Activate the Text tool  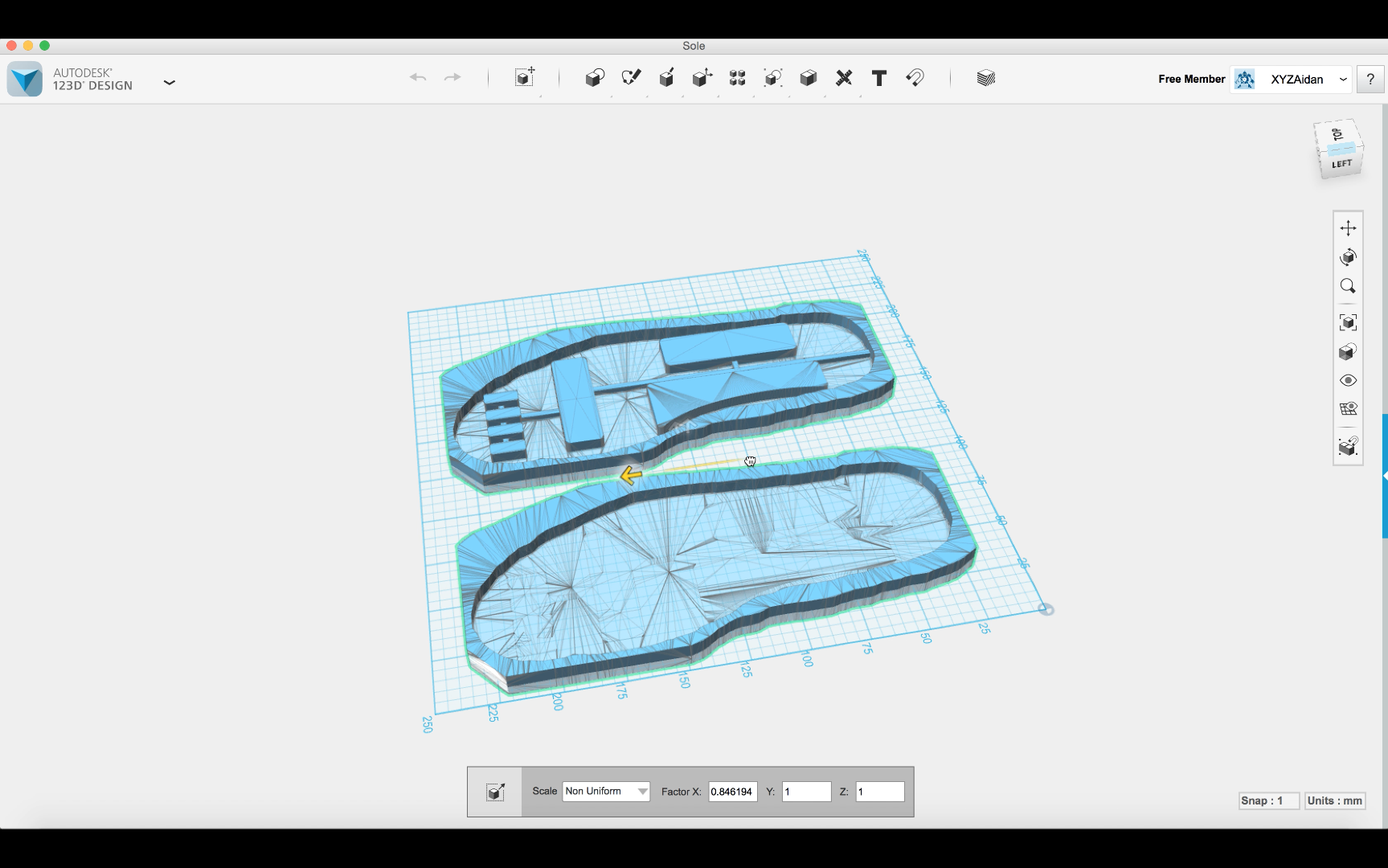point(879,77)
